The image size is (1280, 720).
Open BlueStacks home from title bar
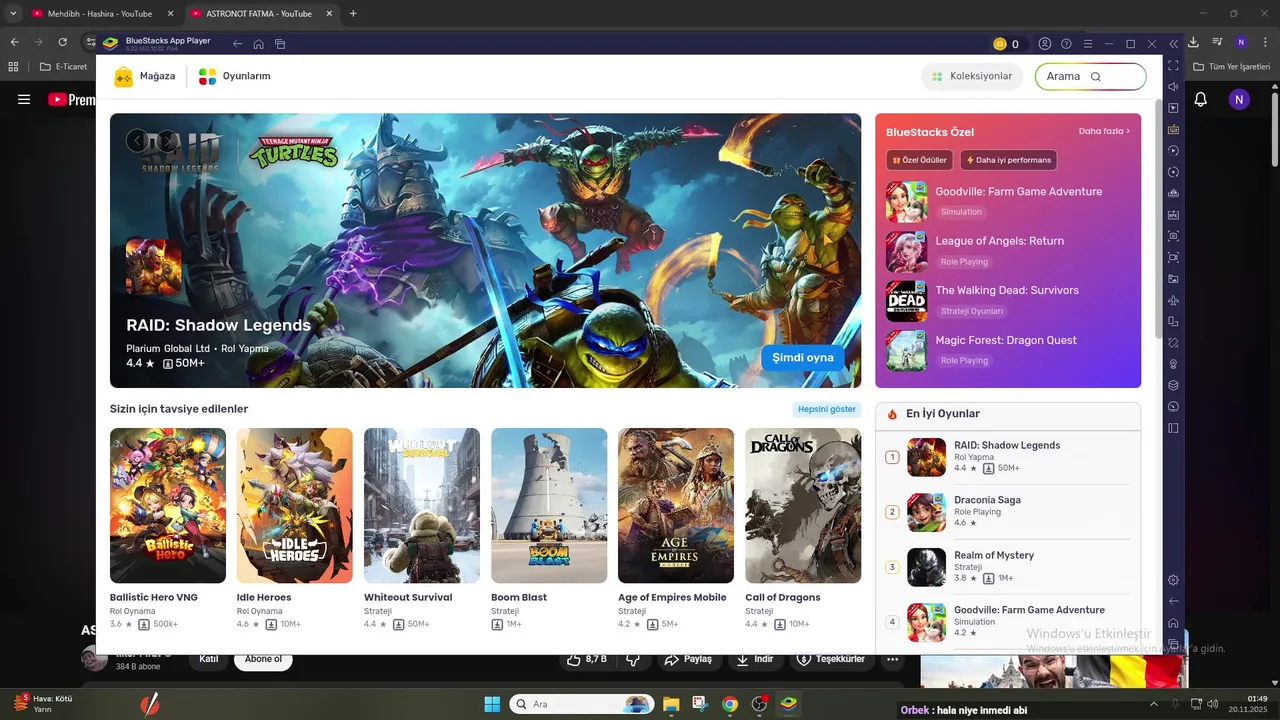258,44
